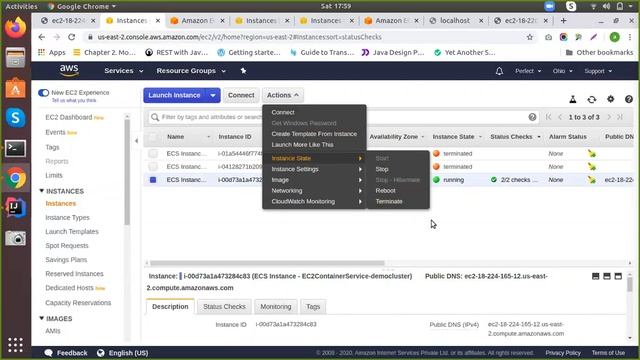
Task: Go back using Chrome back arrow
Action: coord(42,37)
